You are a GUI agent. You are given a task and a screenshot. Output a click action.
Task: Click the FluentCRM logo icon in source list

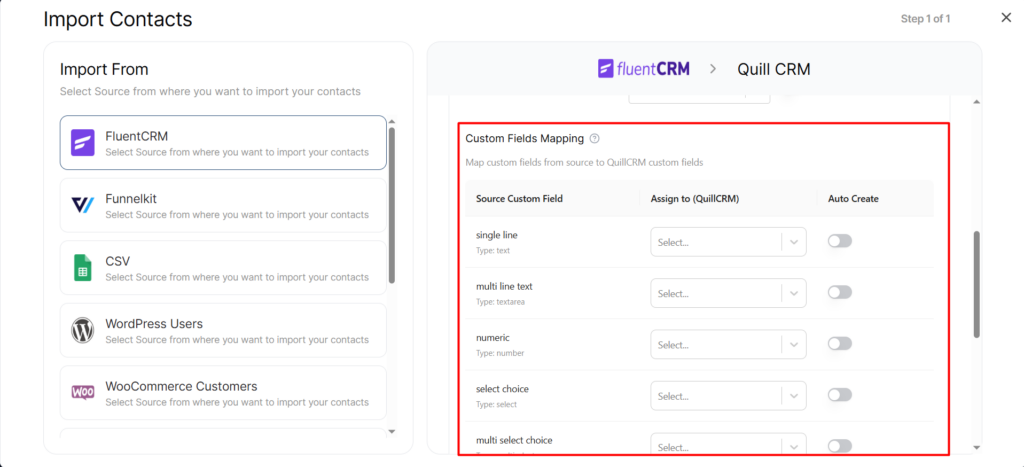[x=83, y=143]
